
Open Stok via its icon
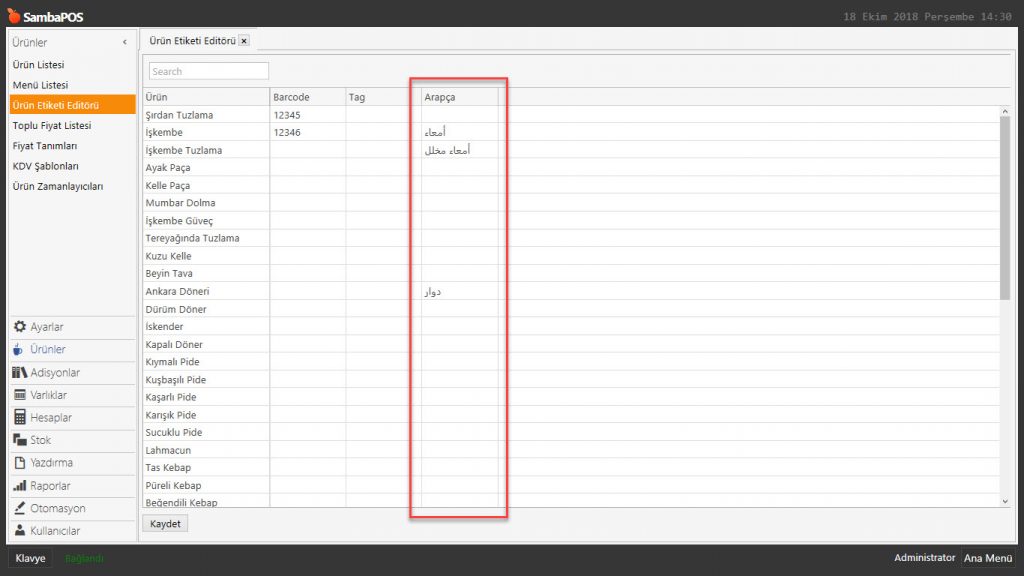(20, 440)
